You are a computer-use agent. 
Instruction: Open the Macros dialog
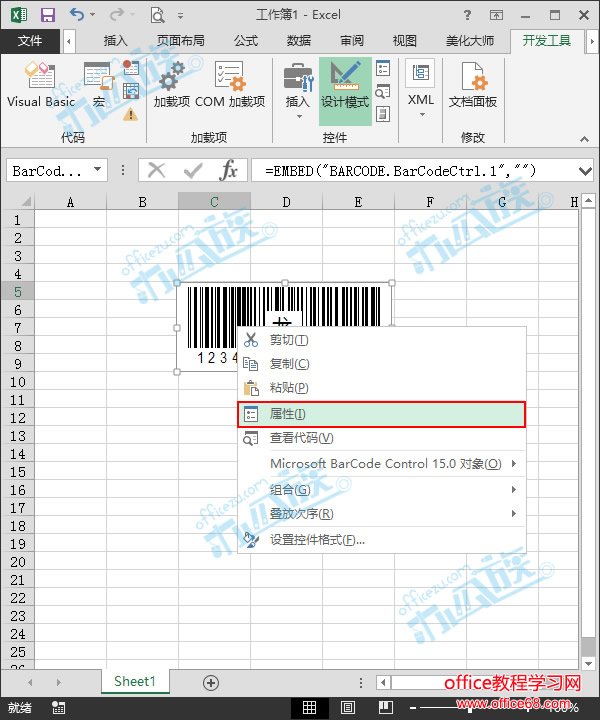click(x=99, y=85)
